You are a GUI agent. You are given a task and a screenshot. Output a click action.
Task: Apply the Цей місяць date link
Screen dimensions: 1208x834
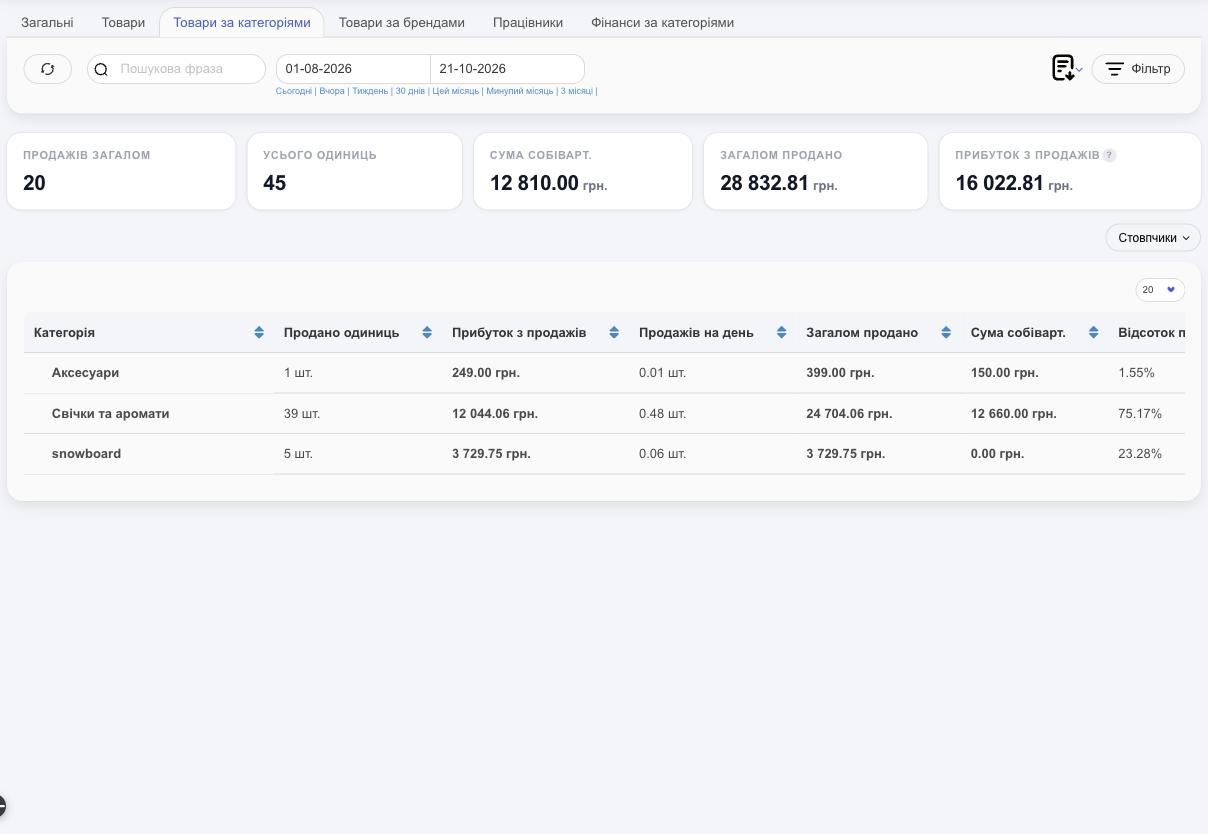tap(456, 91)
